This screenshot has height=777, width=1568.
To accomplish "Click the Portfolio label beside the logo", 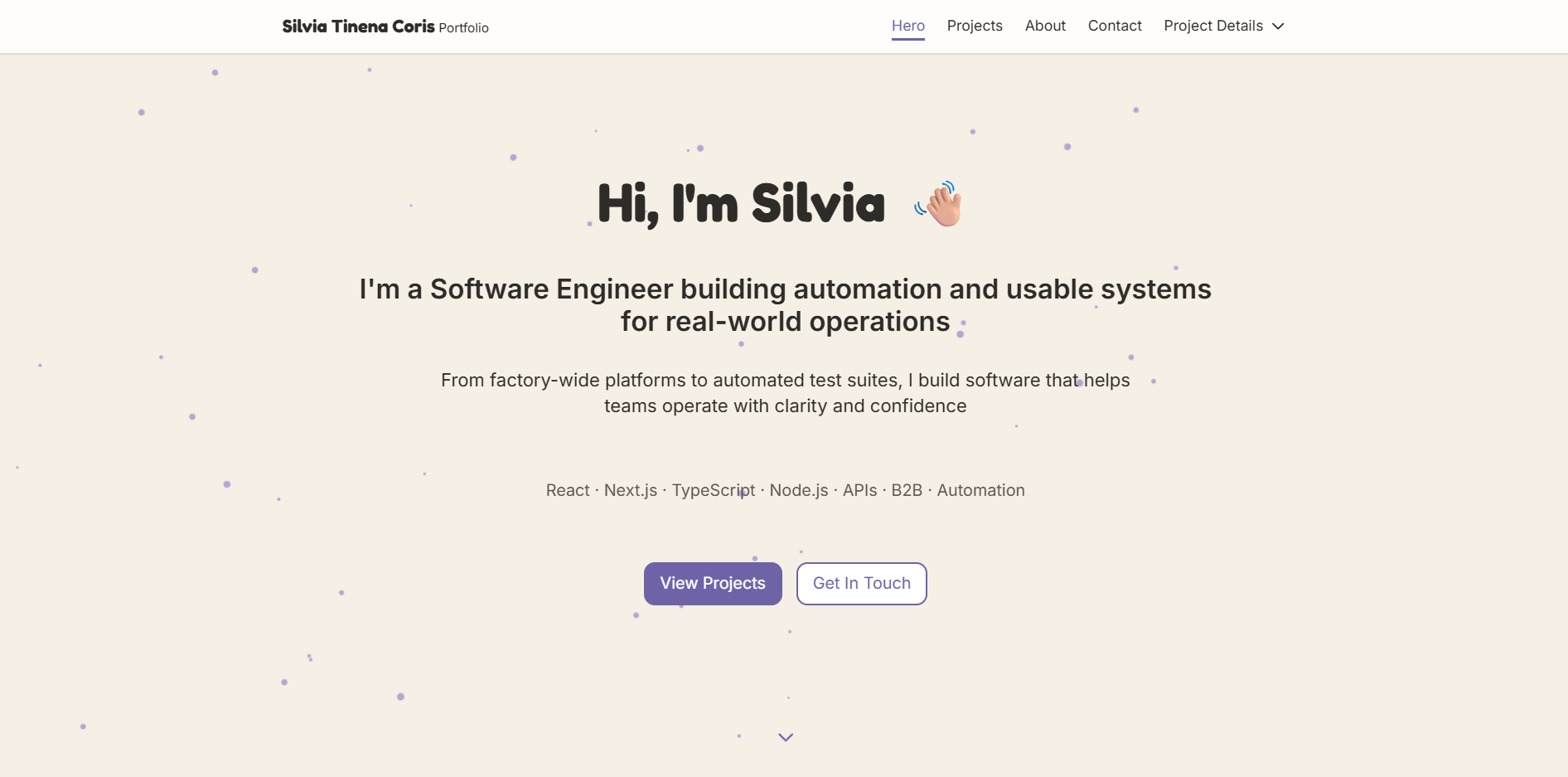I will (463, 27).
